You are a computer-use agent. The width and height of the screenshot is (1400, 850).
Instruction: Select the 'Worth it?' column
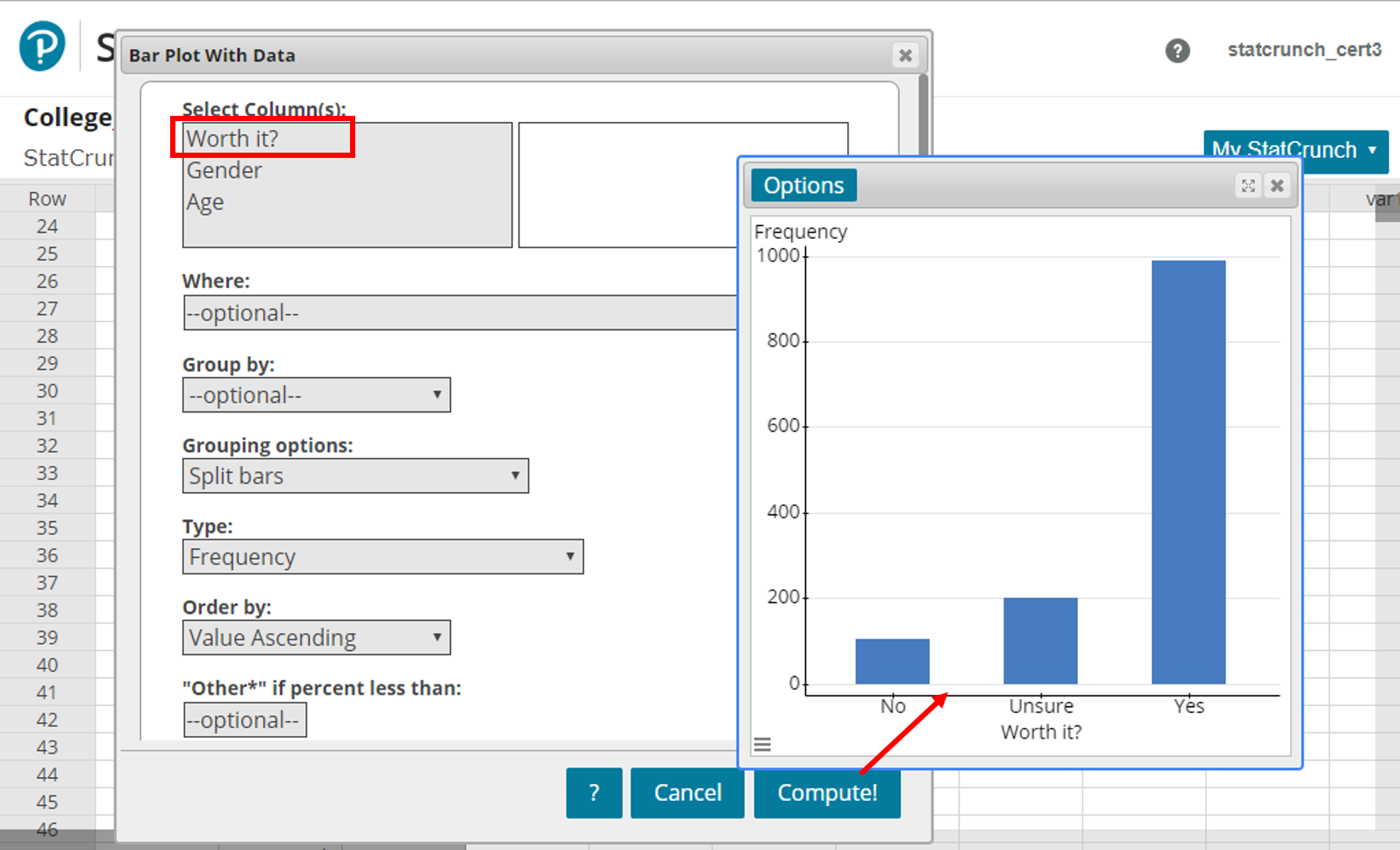(x=233, y=139)
